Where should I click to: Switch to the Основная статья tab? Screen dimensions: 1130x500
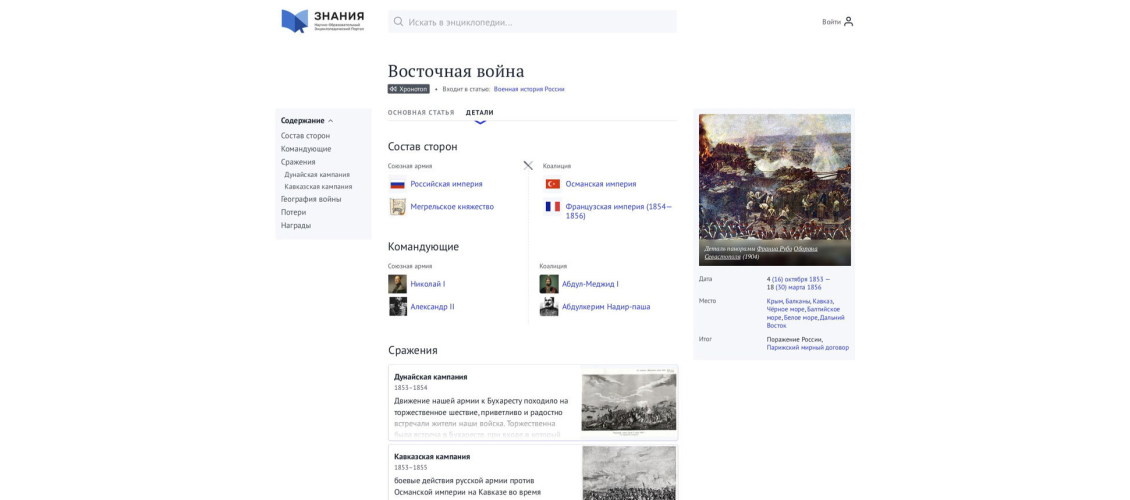point(421,112)
